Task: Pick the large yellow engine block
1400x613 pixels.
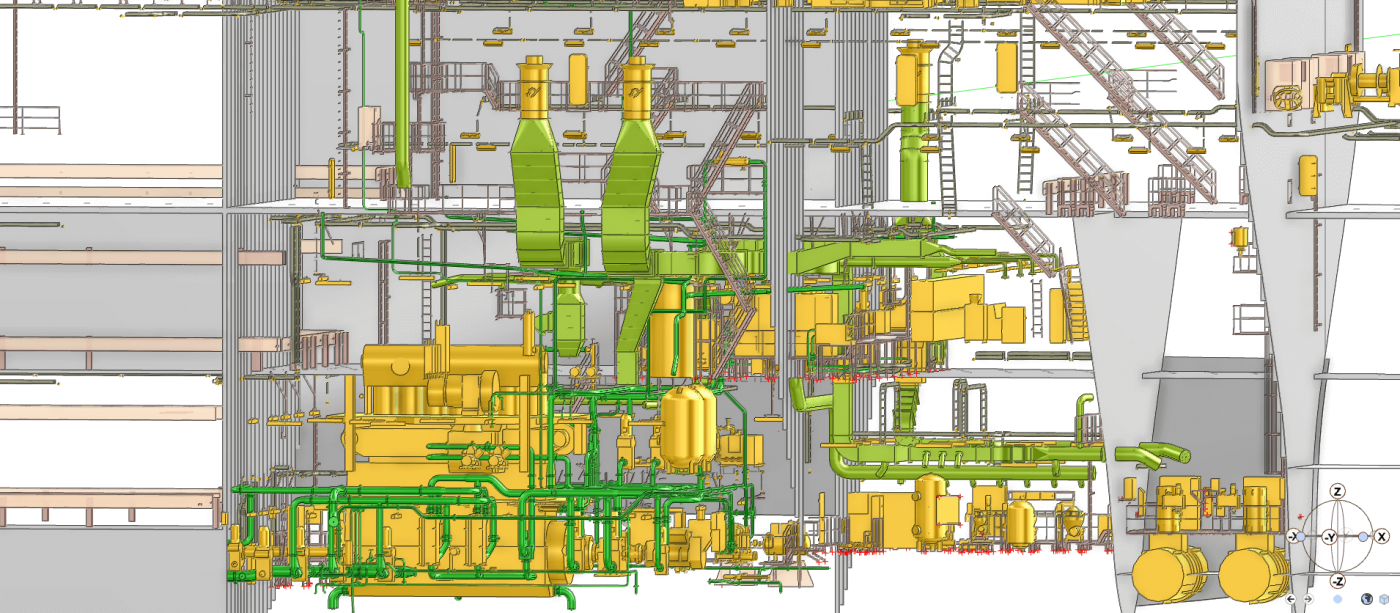Action: point(440,400)
